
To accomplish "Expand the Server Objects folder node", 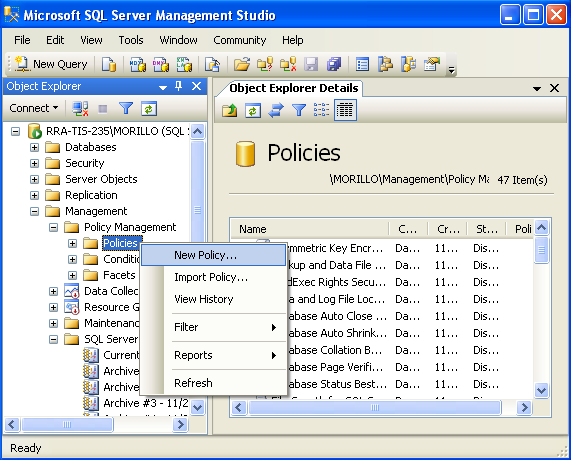I will 34,179.
